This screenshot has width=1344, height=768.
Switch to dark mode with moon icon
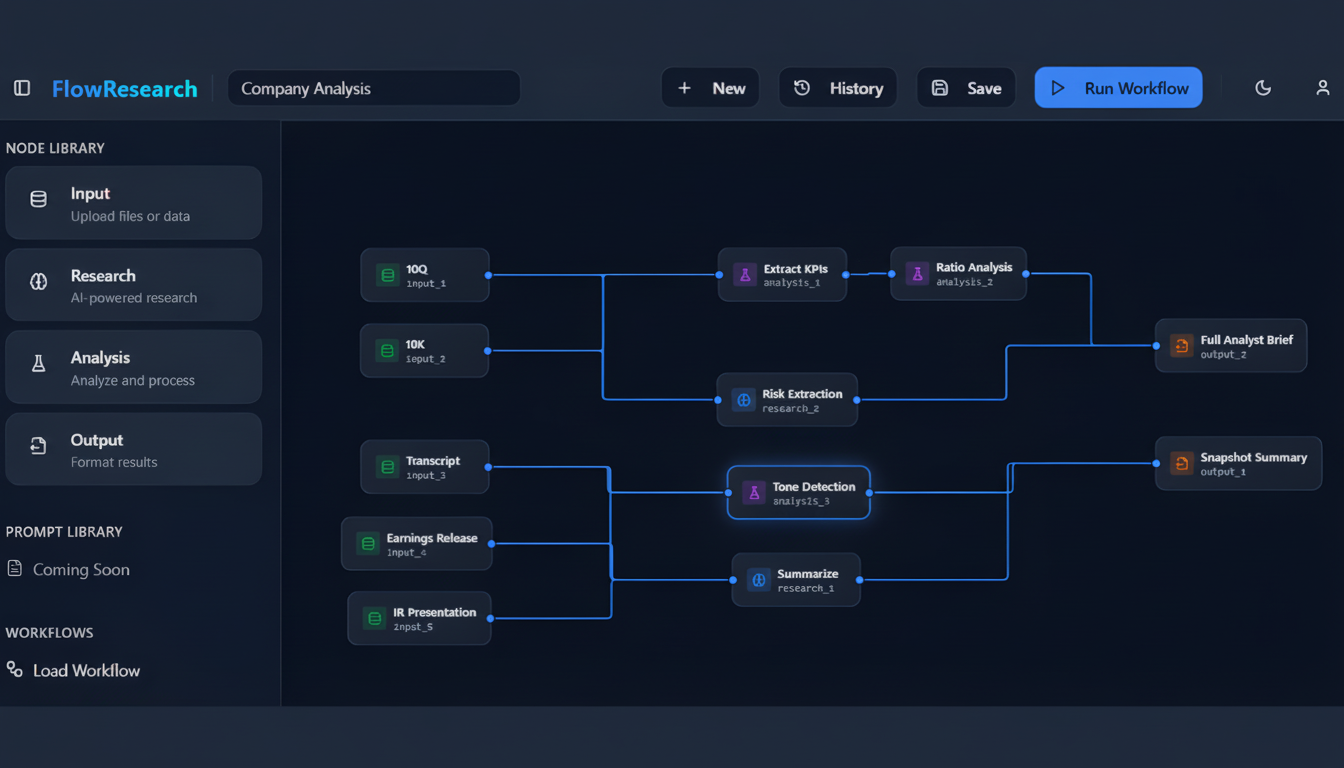1263,88
